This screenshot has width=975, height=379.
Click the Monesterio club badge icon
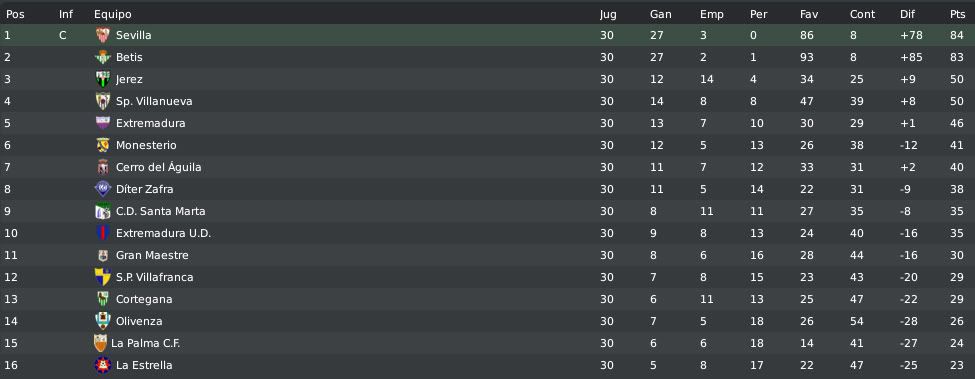(103, 145)
